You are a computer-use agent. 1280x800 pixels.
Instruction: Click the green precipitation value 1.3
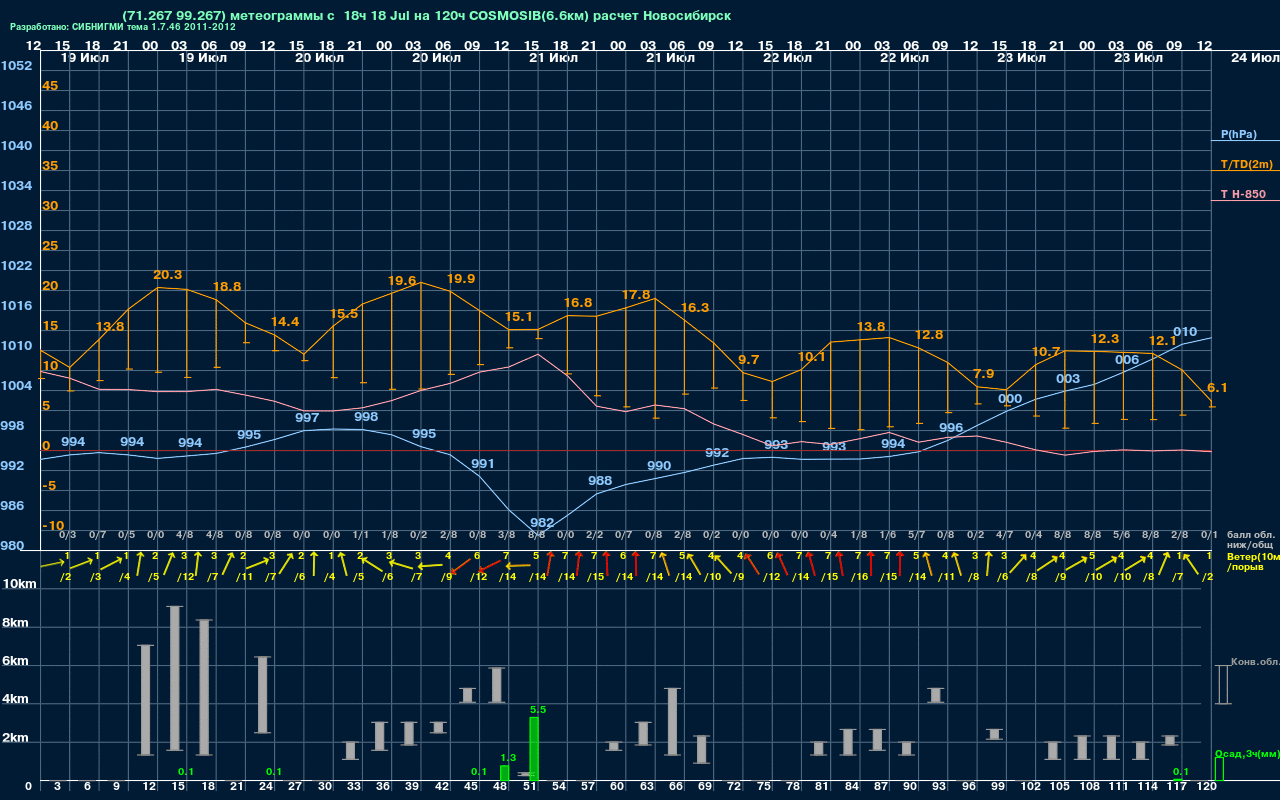pos(508,758)
